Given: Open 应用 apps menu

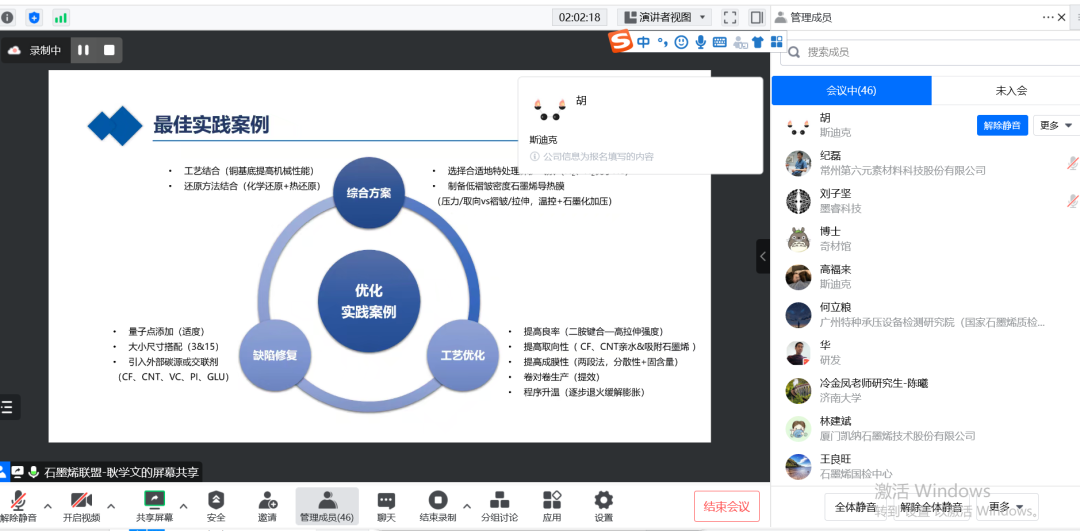Looking at the screenshot, I should (552, 507).
